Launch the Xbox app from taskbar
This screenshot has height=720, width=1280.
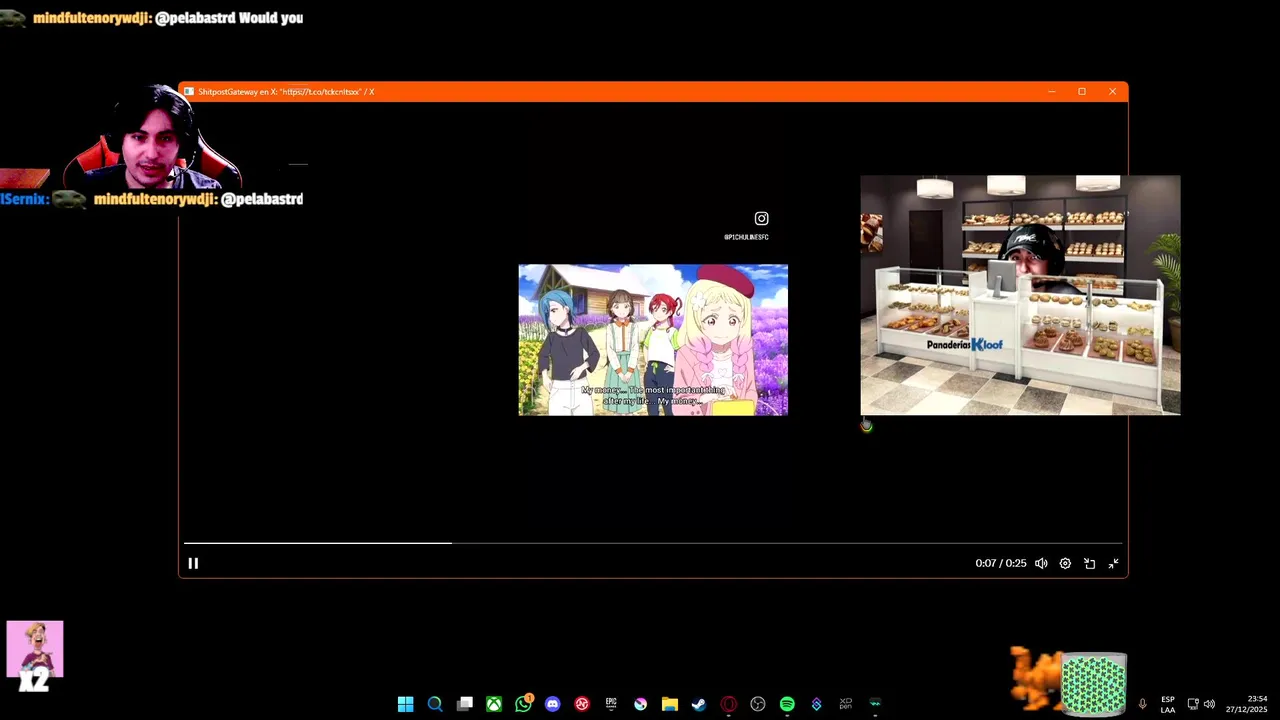click(494, 704)
